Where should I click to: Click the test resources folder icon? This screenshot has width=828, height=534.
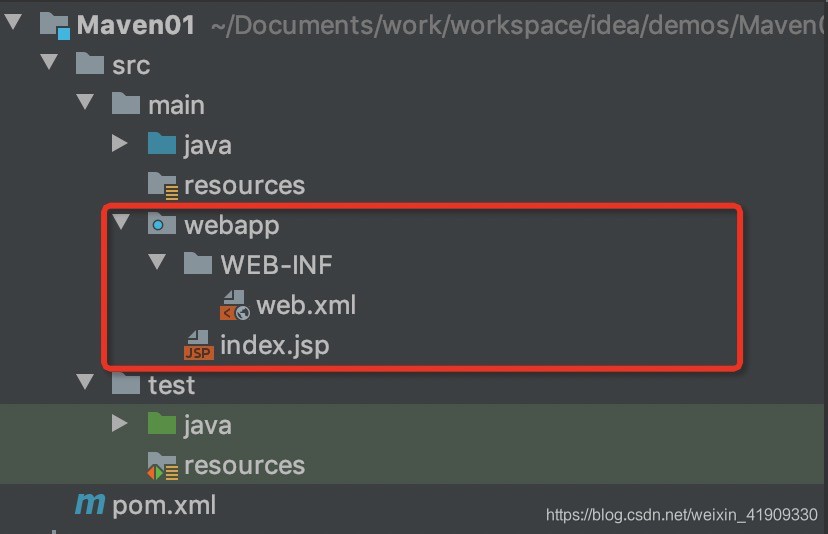pos(163,466)
